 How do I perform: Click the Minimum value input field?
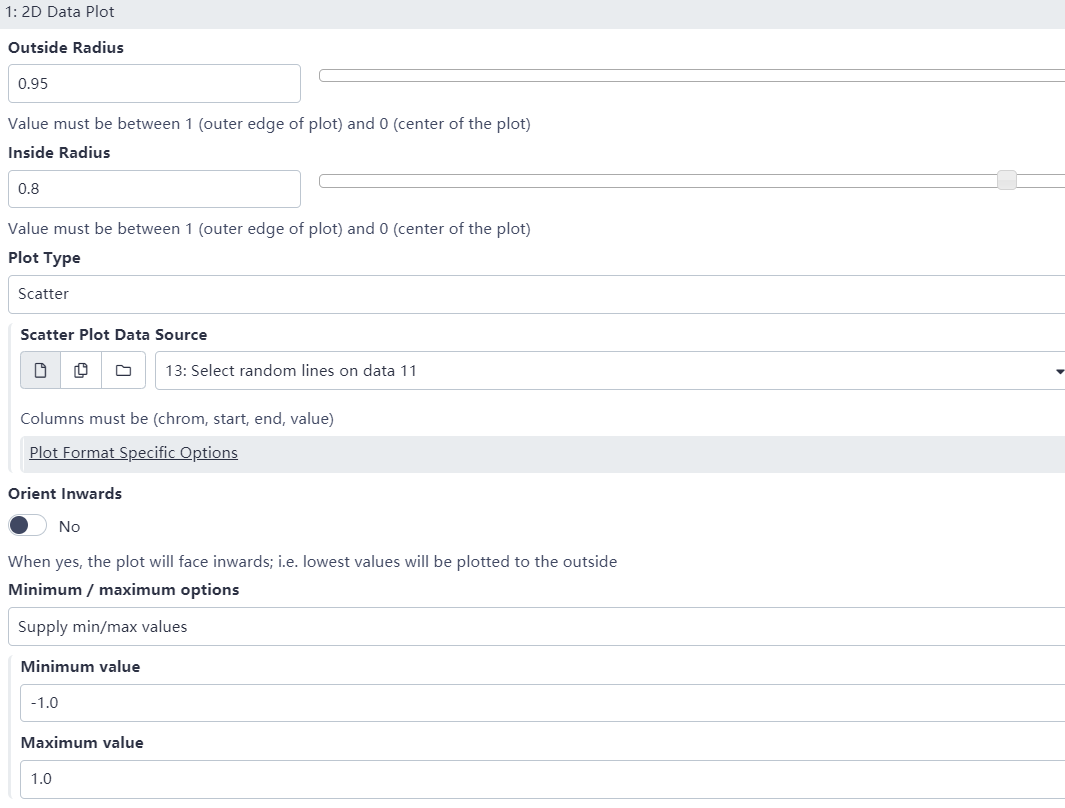[x=540, y=703]
